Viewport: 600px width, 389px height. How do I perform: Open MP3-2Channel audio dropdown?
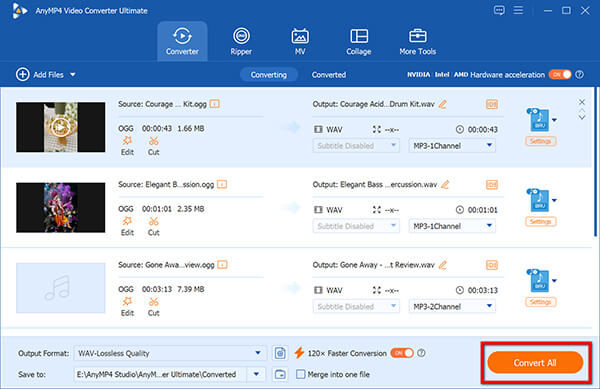tap(452, 306)
